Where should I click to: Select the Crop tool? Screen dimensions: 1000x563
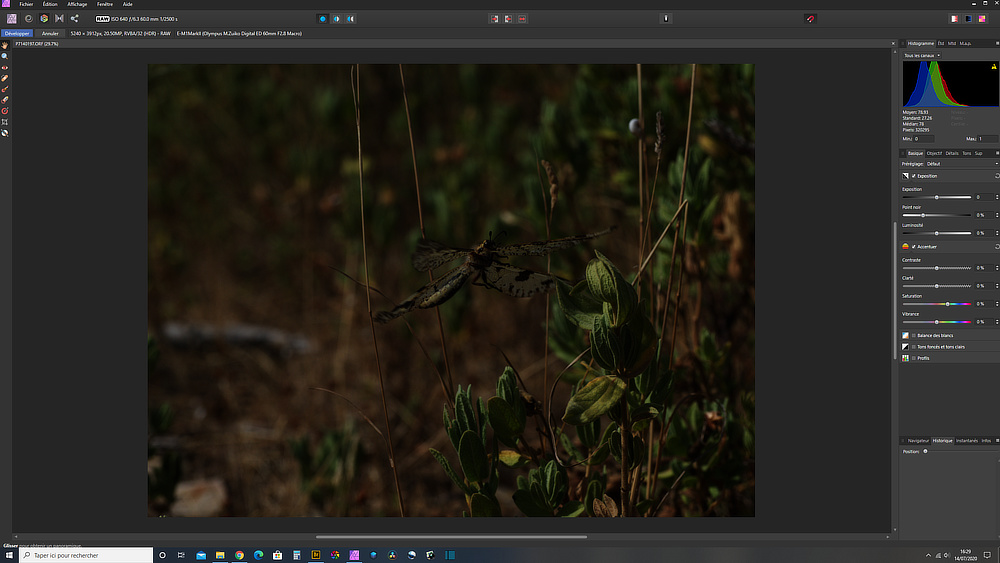click(4, 122)
